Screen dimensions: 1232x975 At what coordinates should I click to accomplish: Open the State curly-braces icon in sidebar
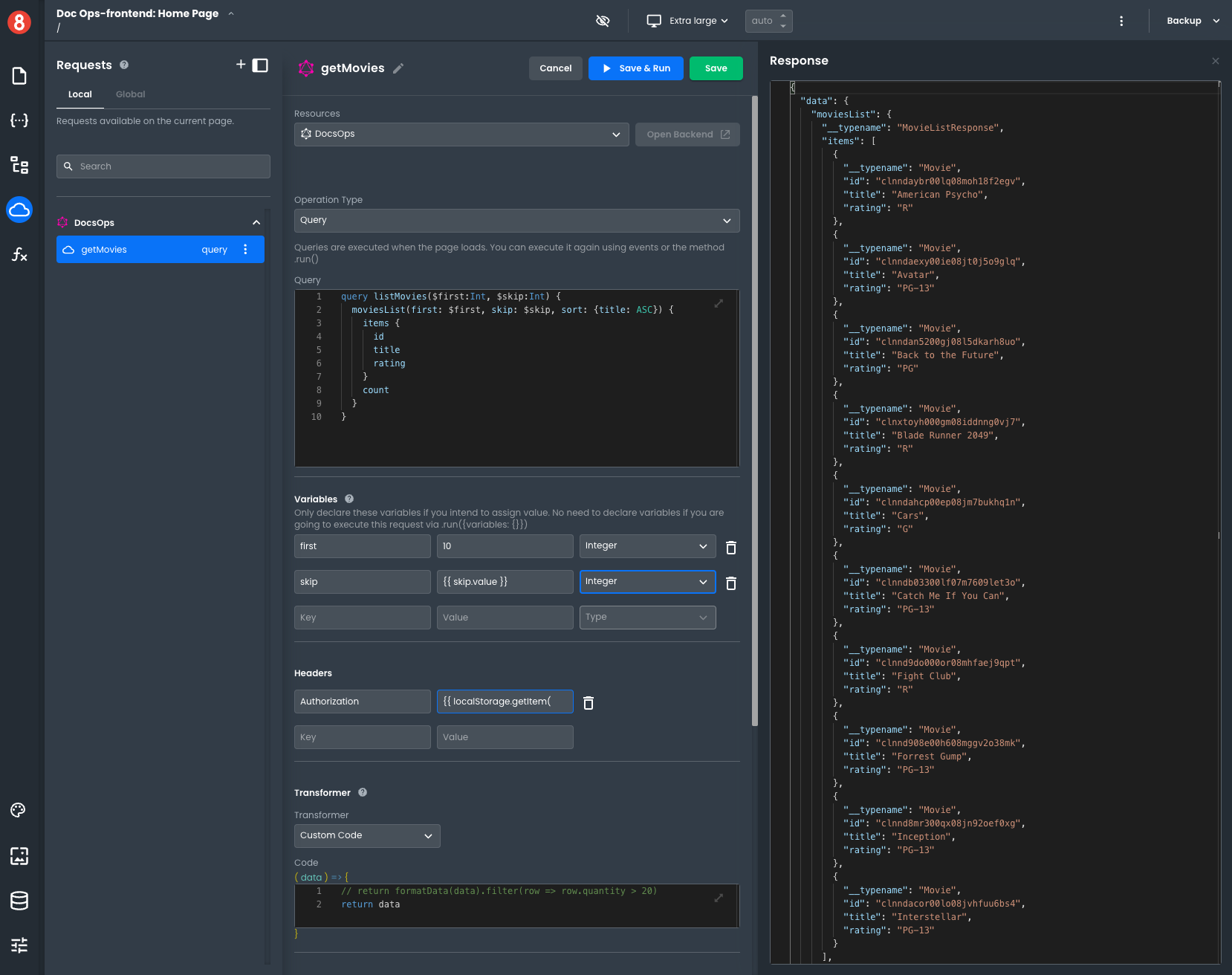pyautogui.click(x=19, y=120)
